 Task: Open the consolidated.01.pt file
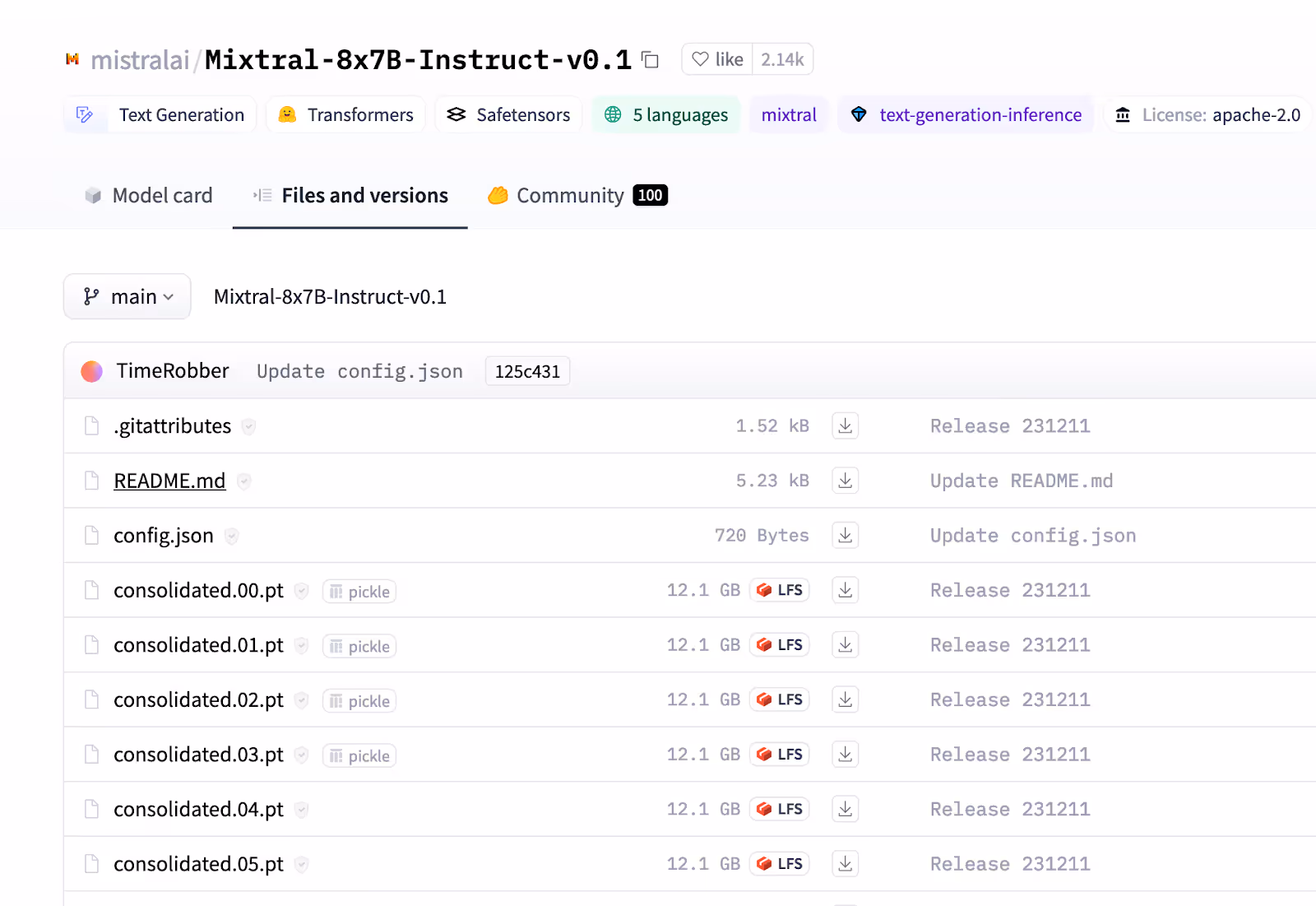tap(198, 645)
